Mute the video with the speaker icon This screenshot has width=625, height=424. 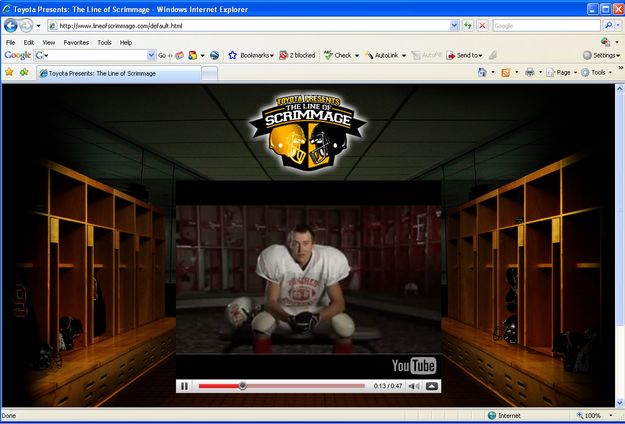point(414,386)
